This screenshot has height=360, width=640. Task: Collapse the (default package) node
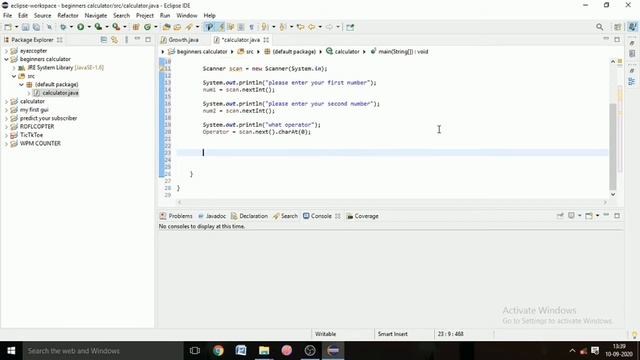point(21,84)
